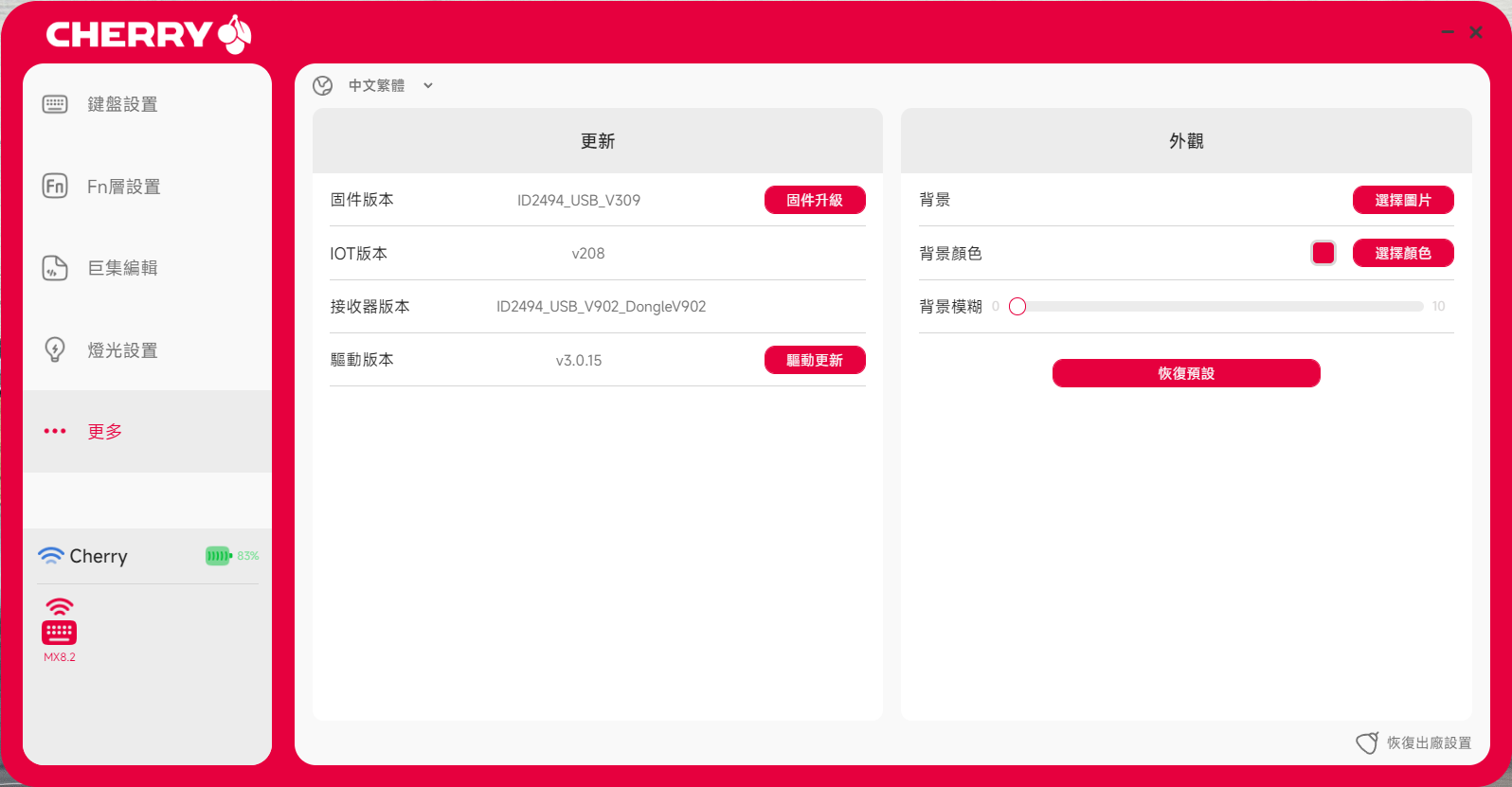Image resolution: width=1512 pixels, height=787 pixels.
Task: Select the Cherry wireless connection entry
Action: pos(98,556)
